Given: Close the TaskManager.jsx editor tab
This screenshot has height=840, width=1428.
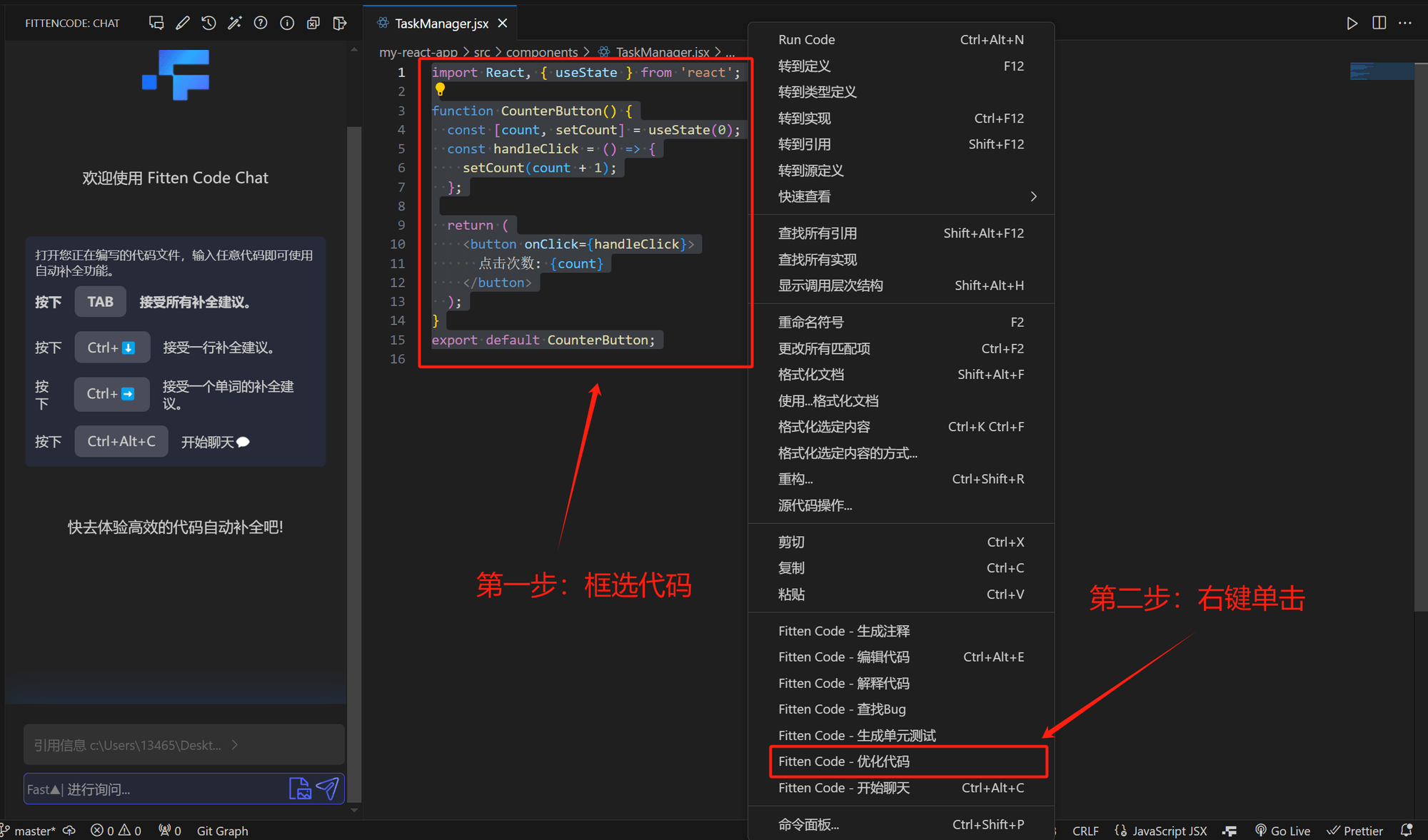Looking at the screenshot, I should (503, 24).
